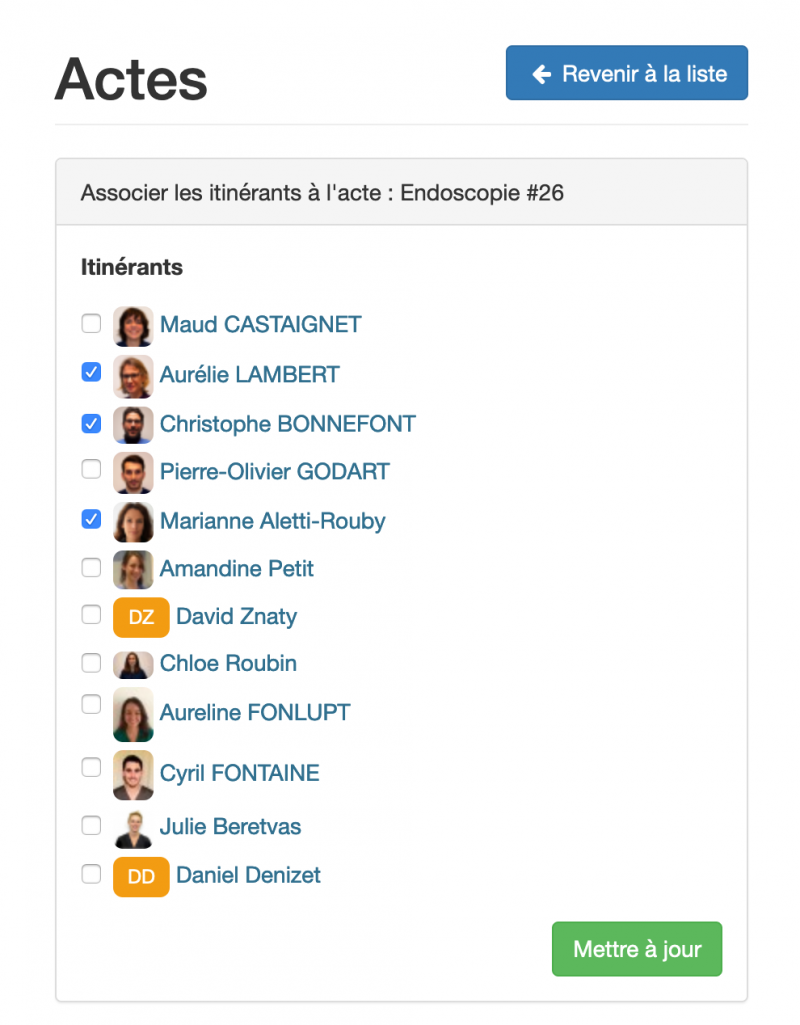Select the Chloe Roubin checkbox

(91, 662)
